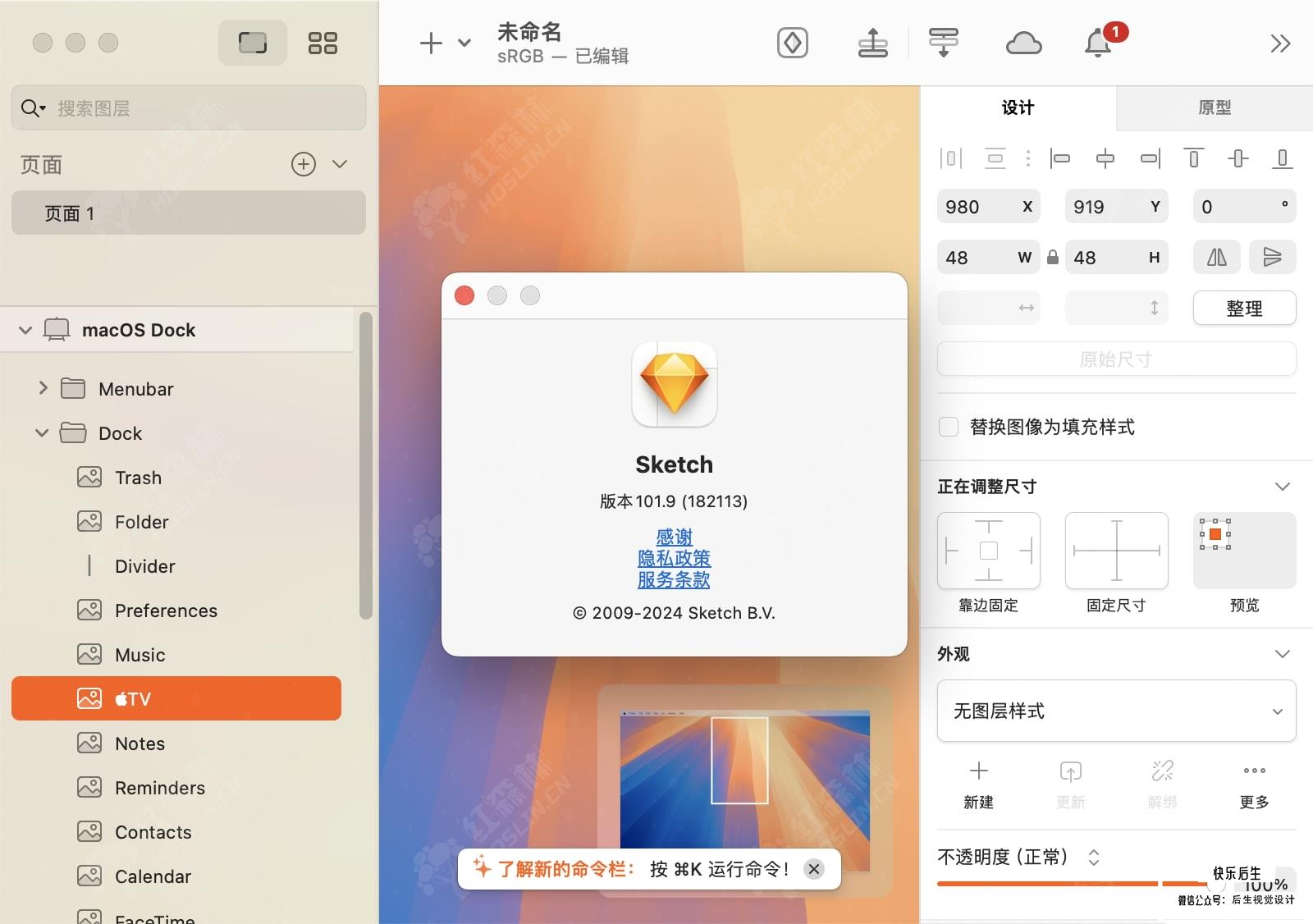
Task: Open the Insert dropdown chevron
Action: pos(464,43)
